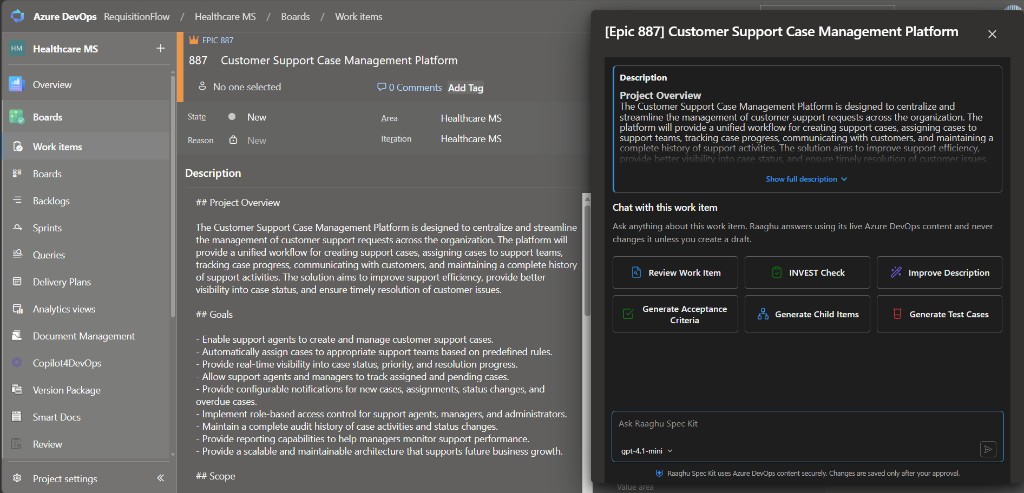Open the Sprints sidebar icon
The width and height of the screenshot is (1024, 493).
pyautogui.click(x=18, y=228)
